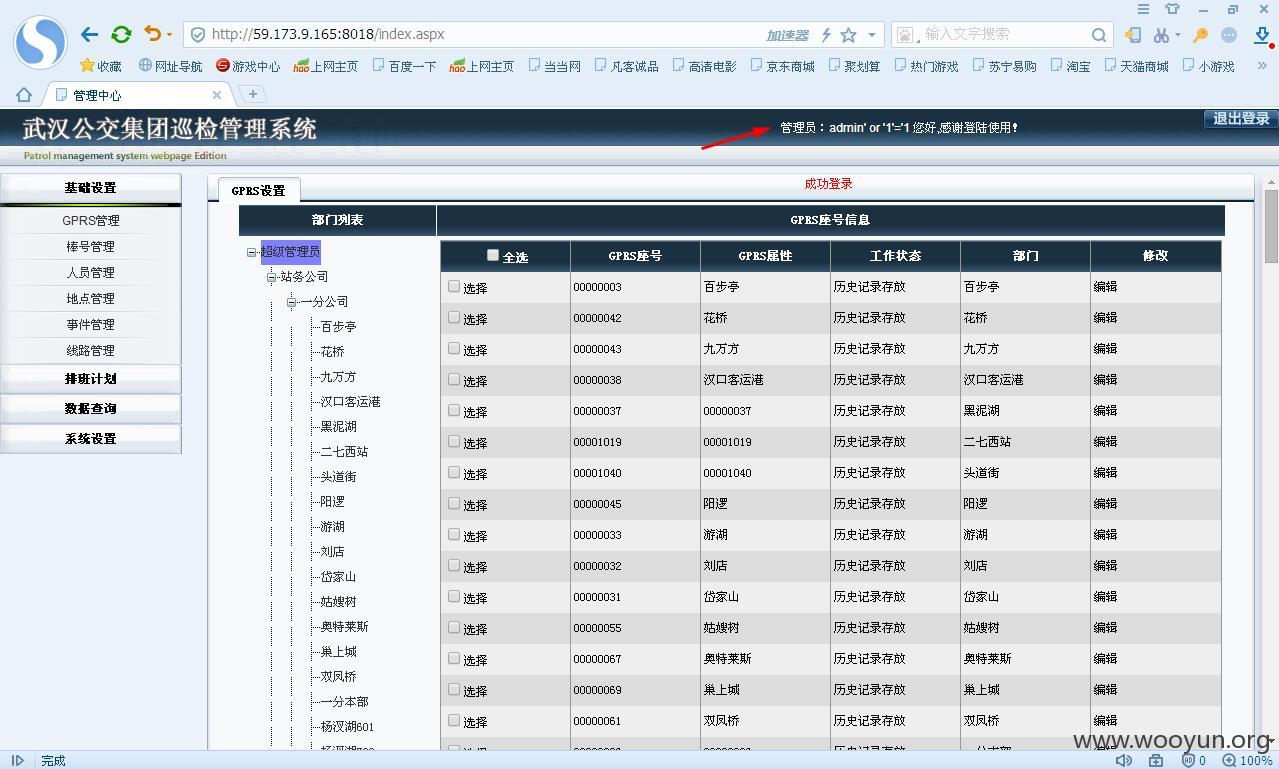This screenshot has height=769, width=1279.
Task: Open the 数据查询 menu section
Action: [x=90, y=409]
